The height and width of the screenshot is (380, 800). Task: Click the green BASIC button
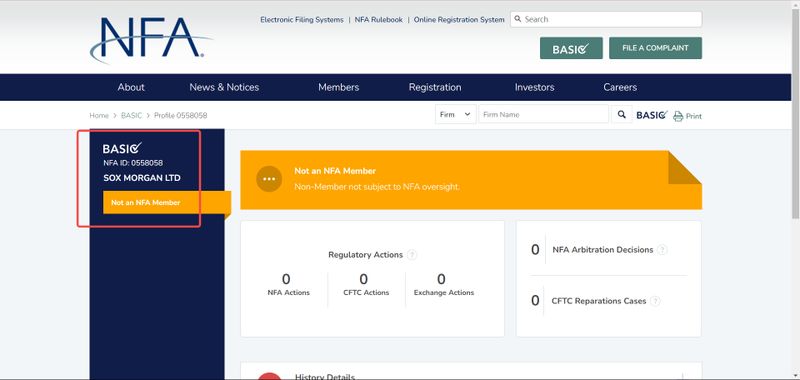coord(571,48)
